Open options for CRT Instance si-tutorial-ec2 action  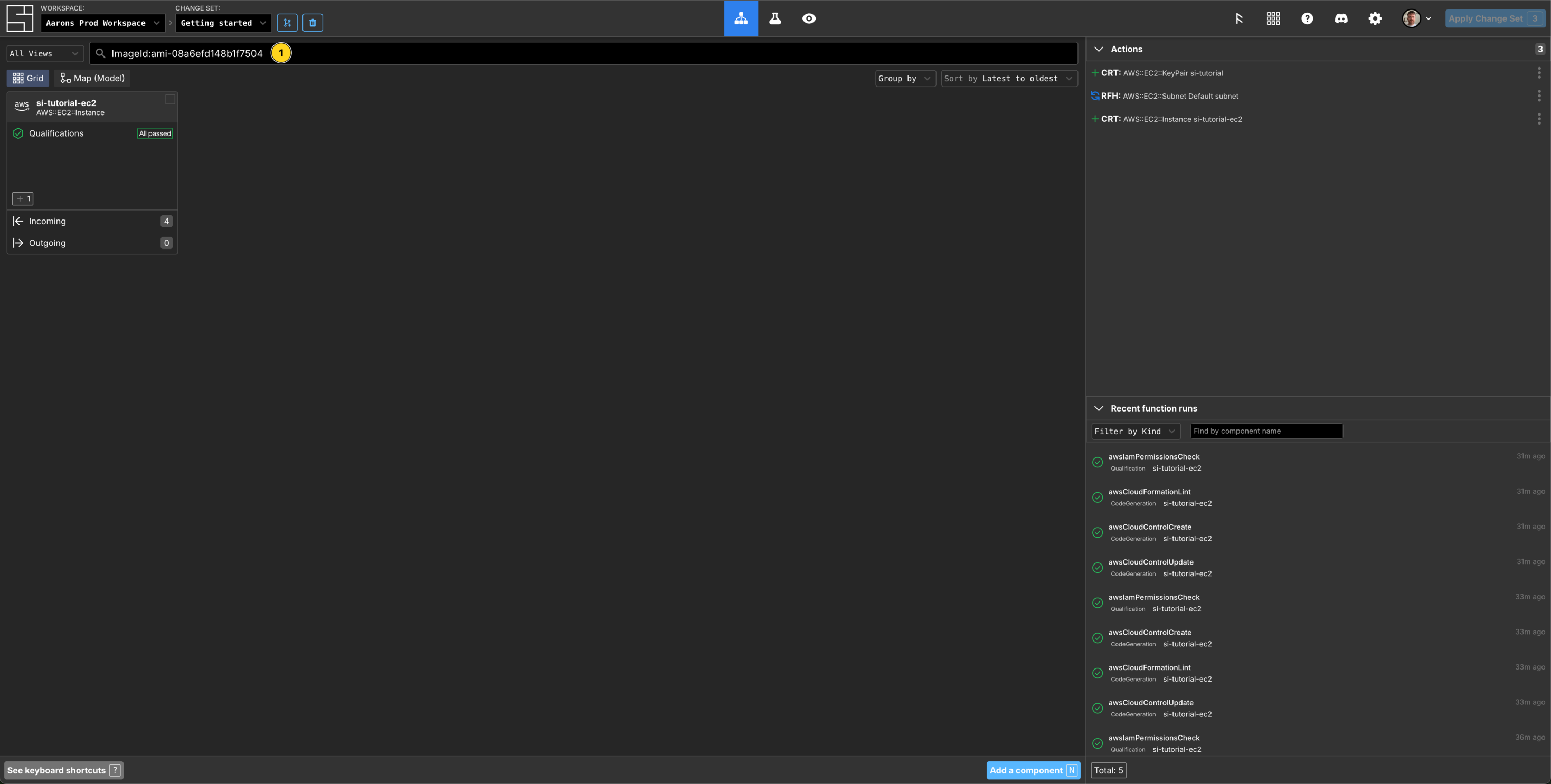click(1539, 119)
